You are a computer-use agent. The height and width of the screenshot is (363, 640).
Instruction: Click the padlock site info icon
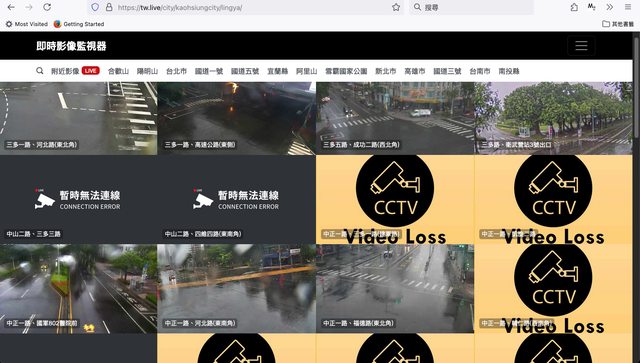[x=109, y=7]
